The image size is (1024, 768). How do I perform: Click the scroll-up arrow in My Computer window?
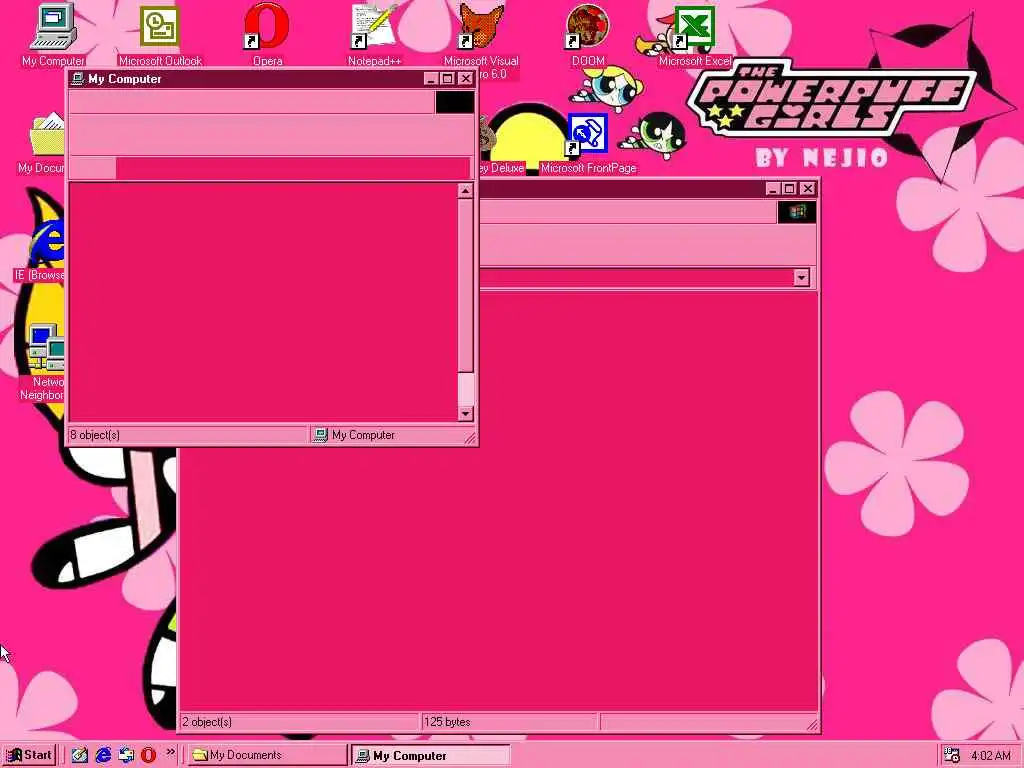[465, 191]
